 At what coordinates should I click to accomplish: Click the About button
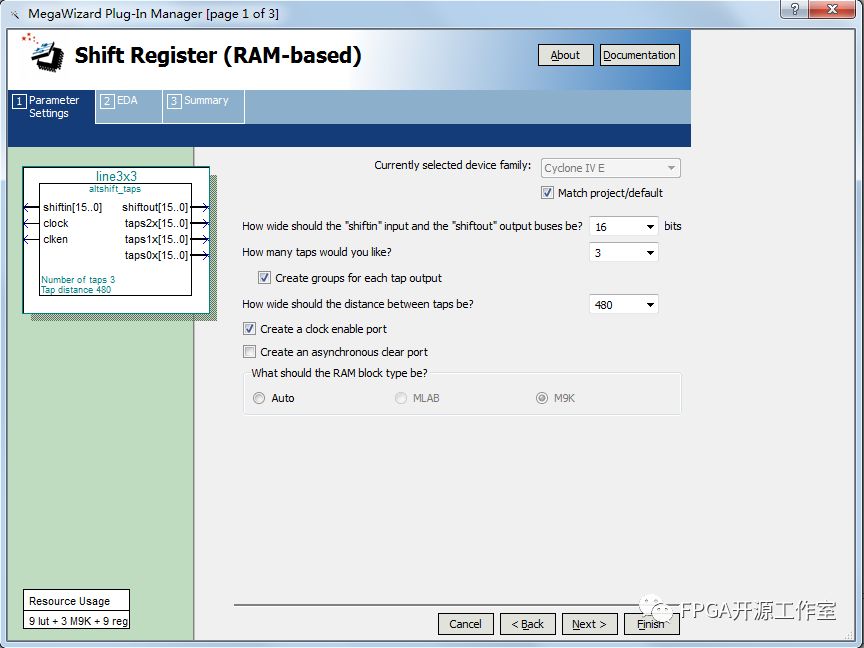[565, 55]
